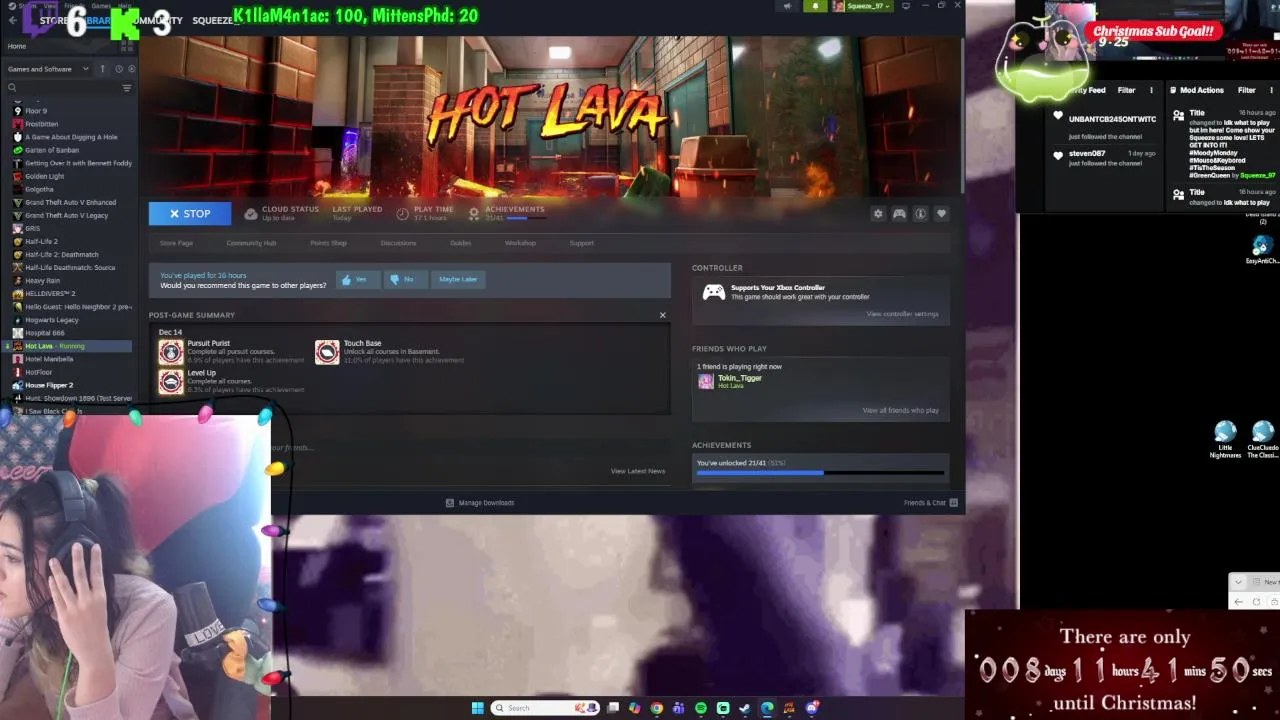Go to library Home
1280x720 pixels.
[17, 46]
